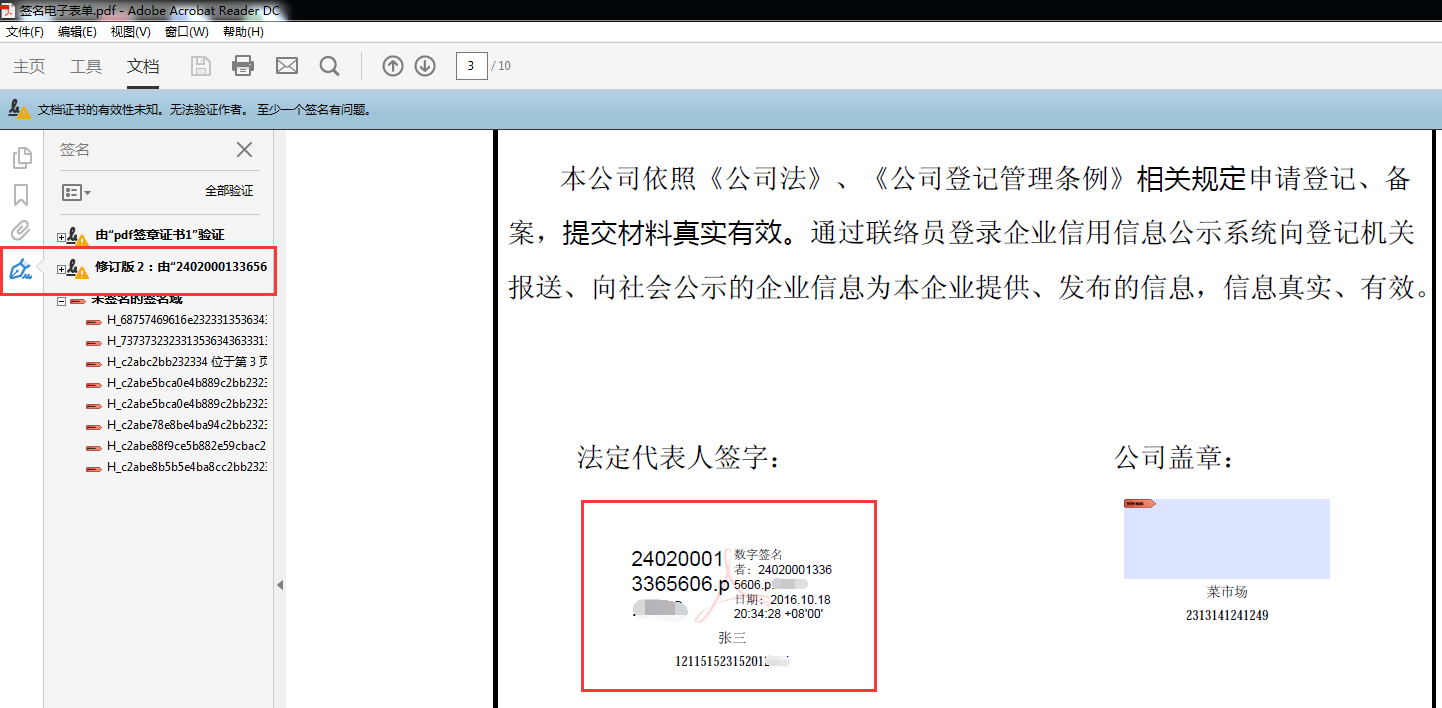The height and width of the screenshot is (708, 1442).
Task: Open Attachments paperclip panel
Action: (x=21, y=231)
